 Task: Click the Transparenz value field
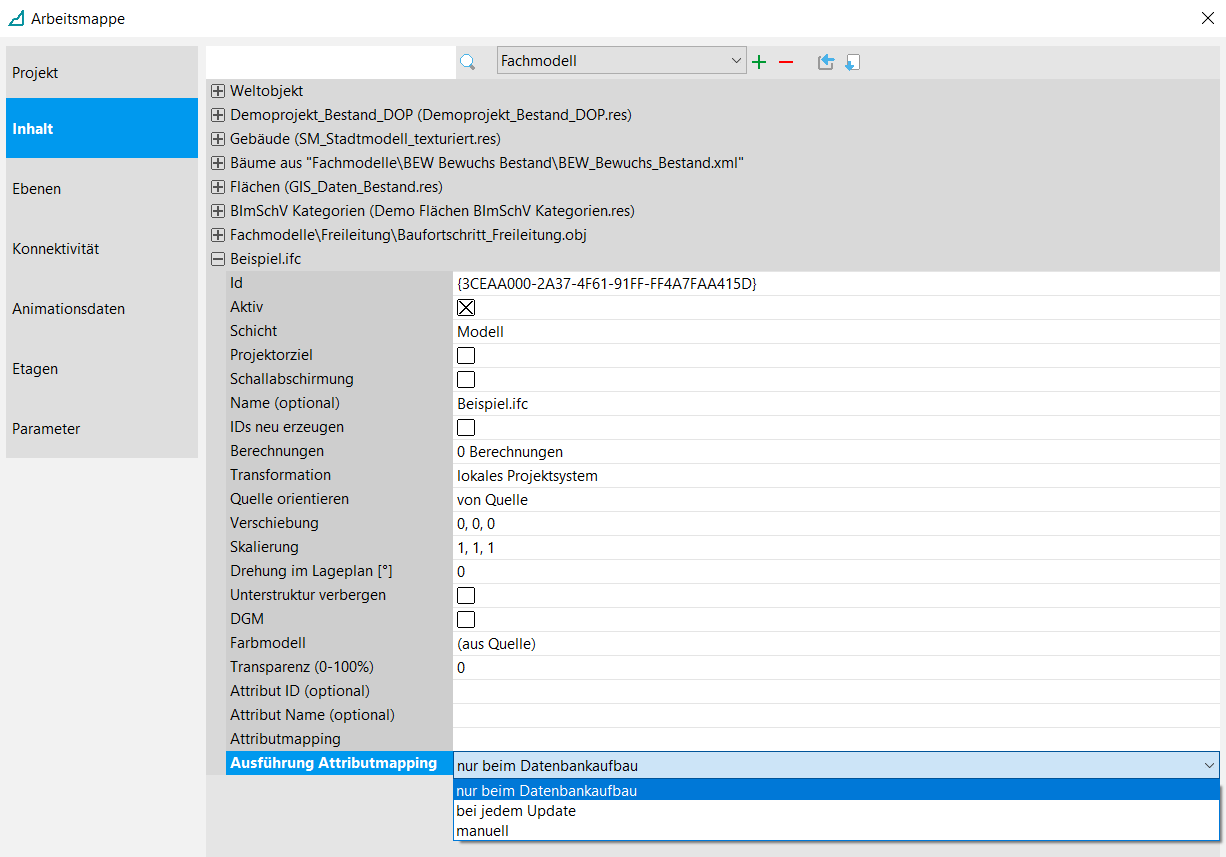pyautogui.click(x=835, y=668)
